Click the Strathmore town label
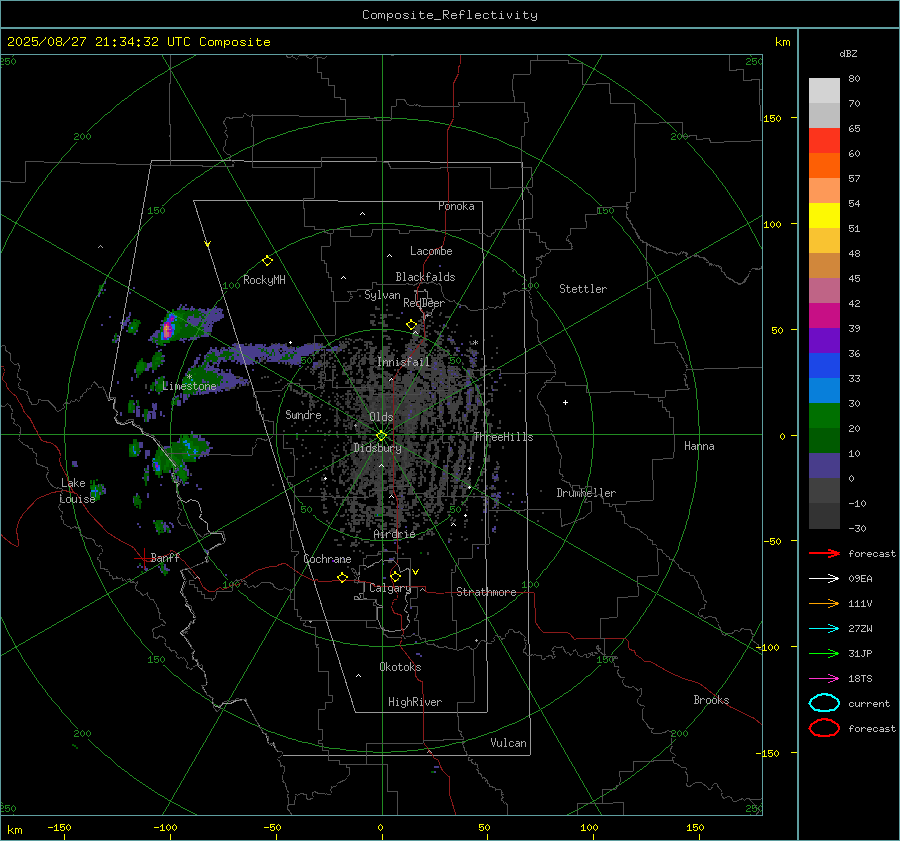The image size is (900, 841). [486, 592]
